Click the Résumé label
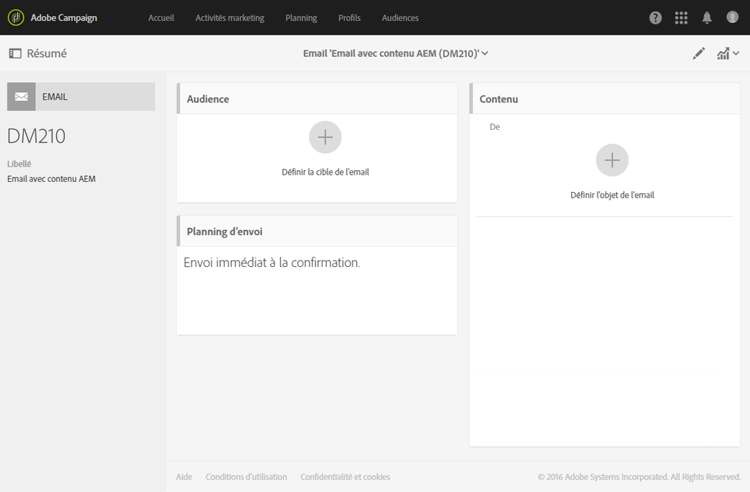 (x=47, y=54)
